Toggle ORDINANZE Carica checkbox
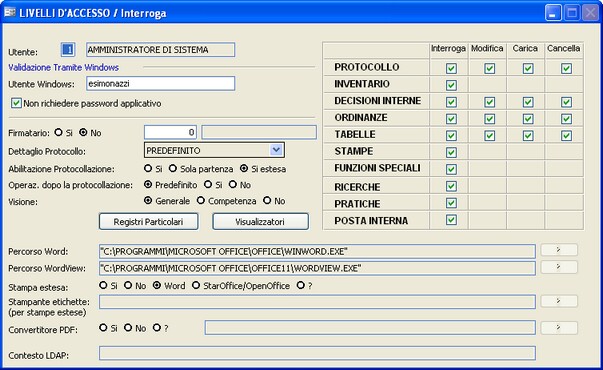The image size is (603, 370). point(528,119)
